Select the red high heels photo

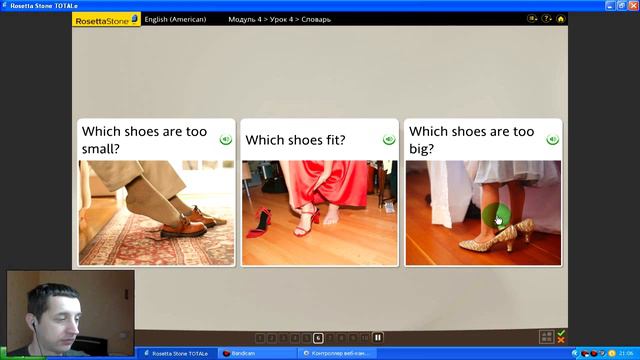(320, 213)
